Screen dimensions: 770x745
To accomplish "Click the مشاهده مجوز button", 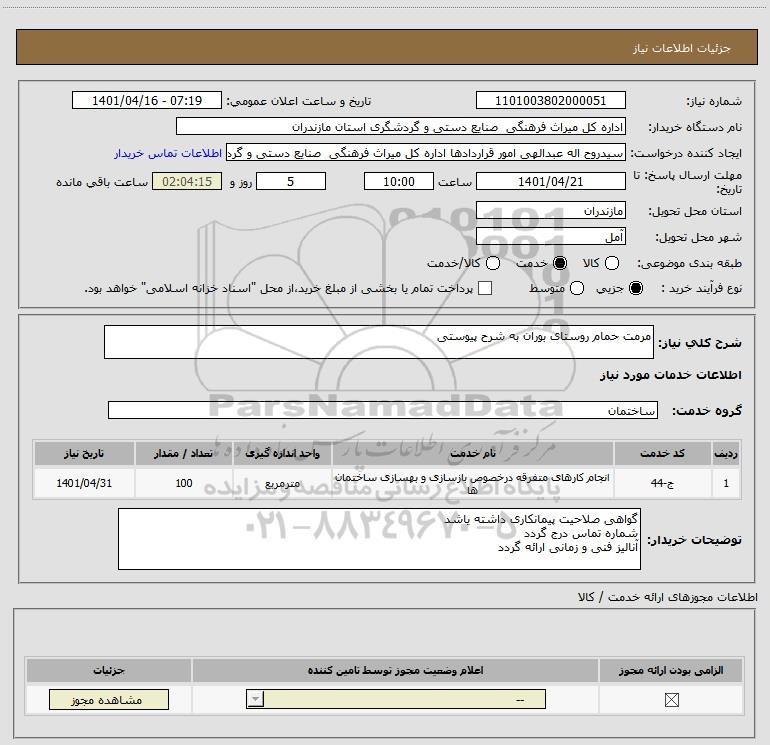I will (x=109, y=699).
